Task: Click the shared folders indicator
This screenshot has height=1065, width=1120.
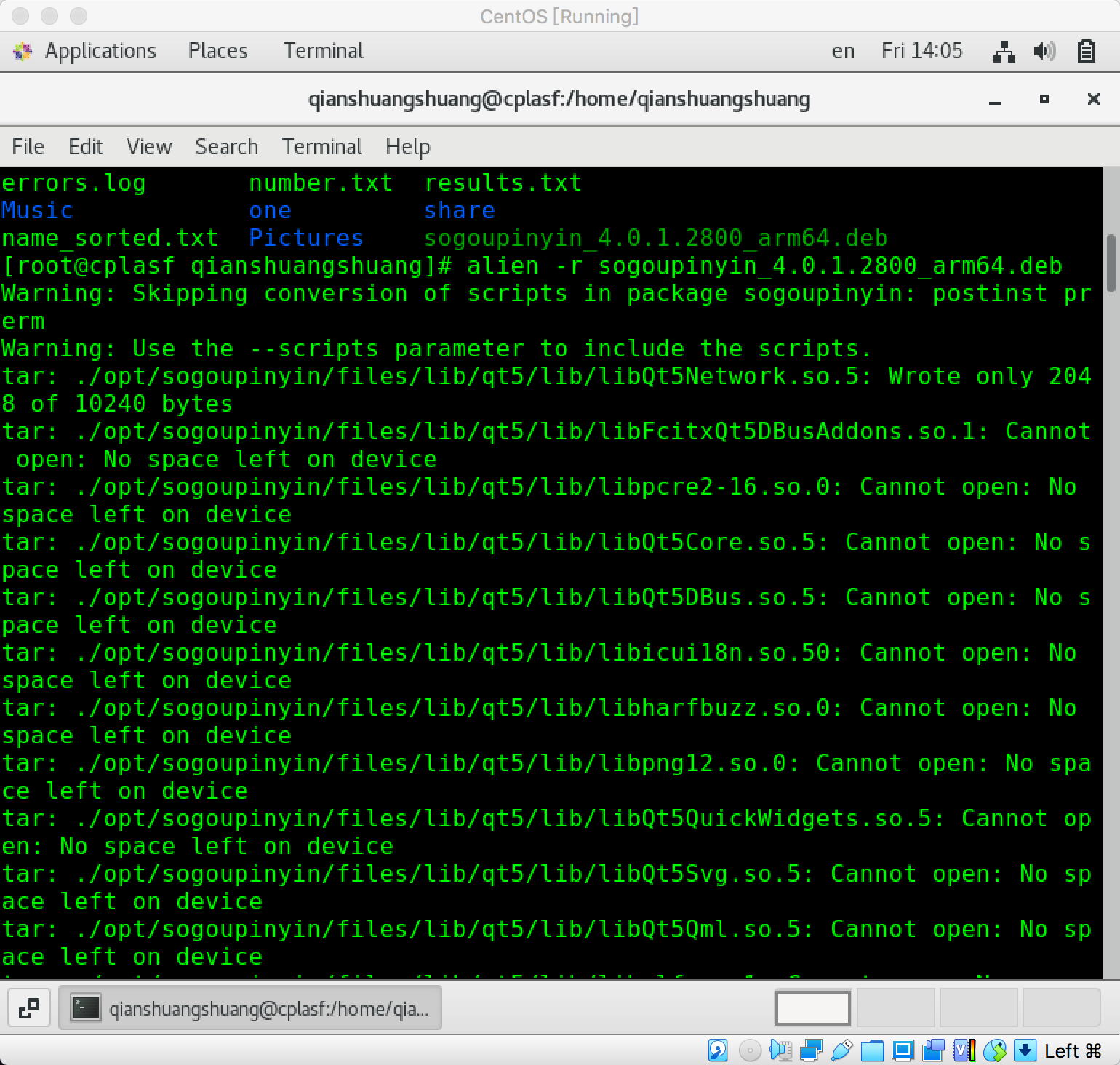Action: [x=872, y=1050]
